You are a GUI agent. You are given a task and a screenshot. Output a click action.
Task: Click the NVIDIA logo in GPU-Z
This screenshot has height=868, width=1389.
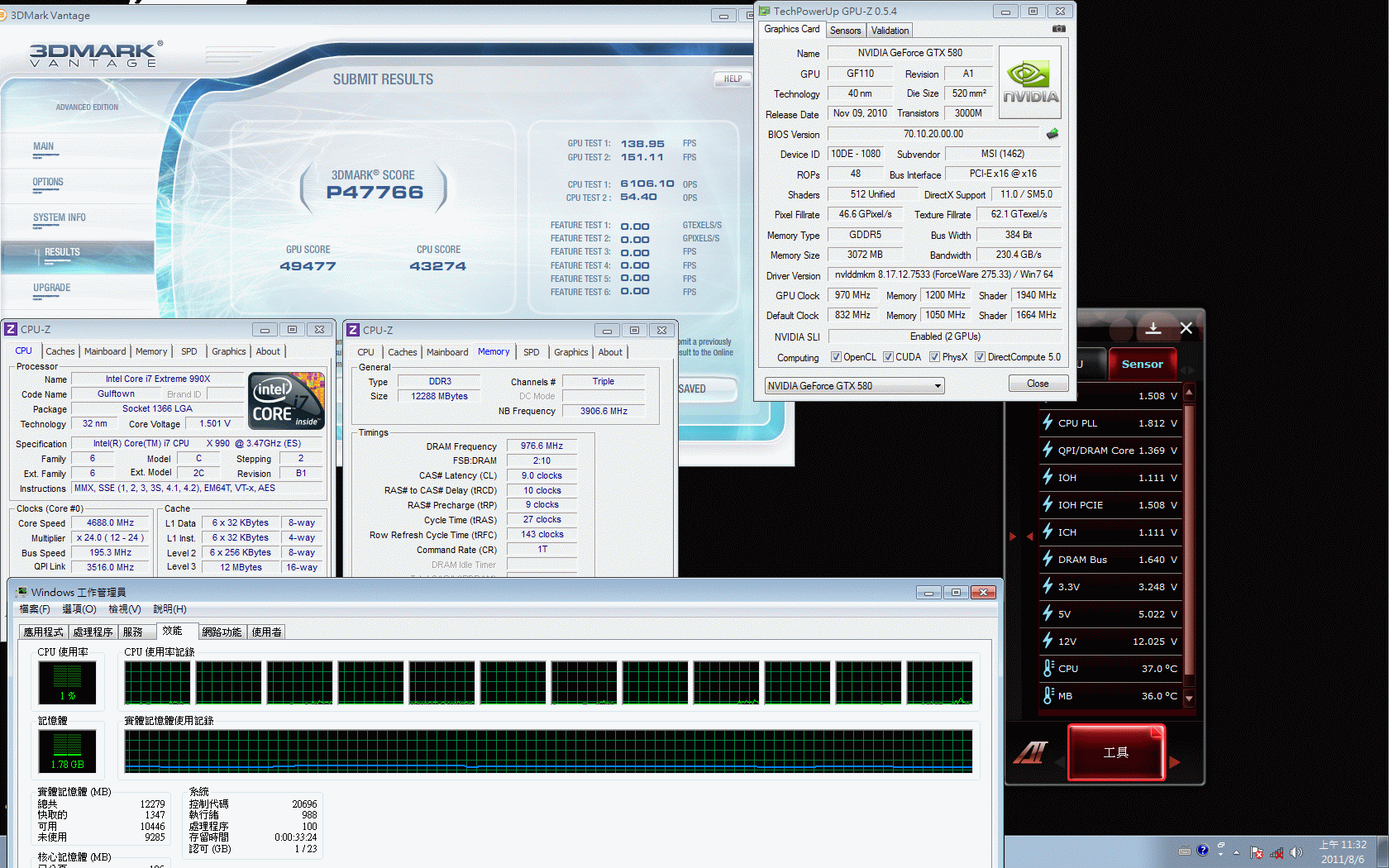[x=1030, y=83]
